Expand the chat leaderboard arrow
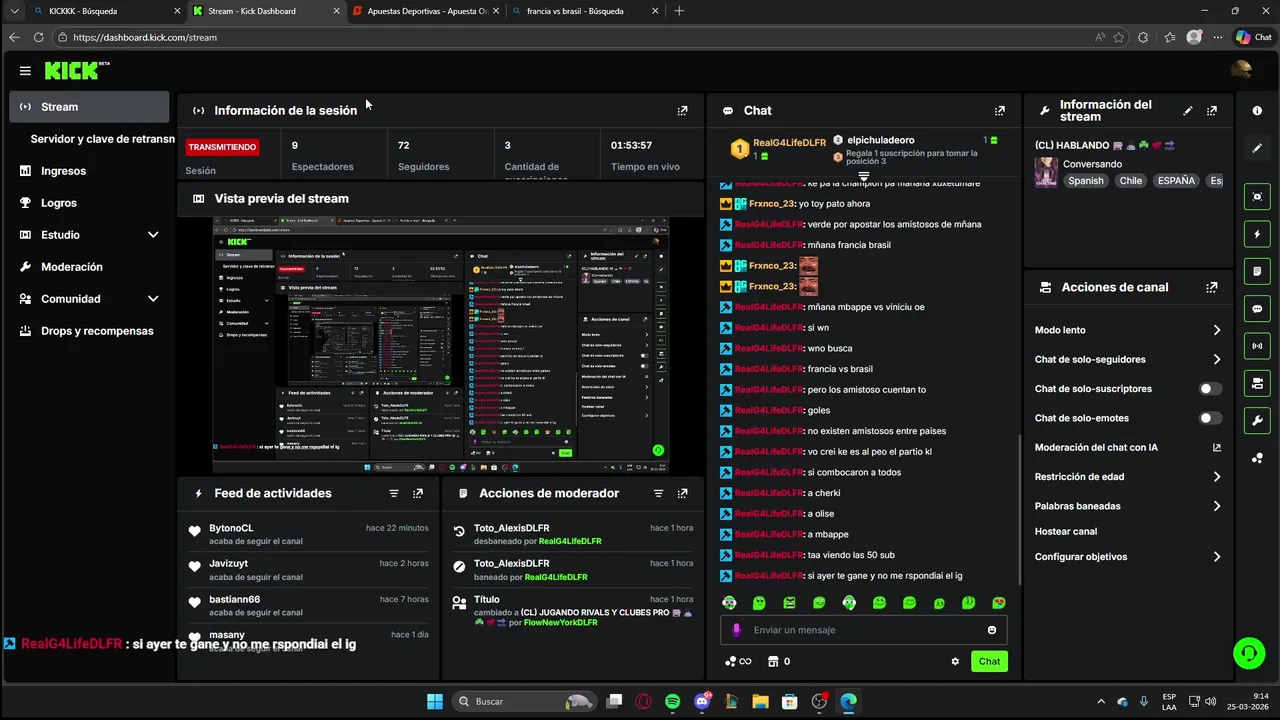 click(x=864, y=175)
